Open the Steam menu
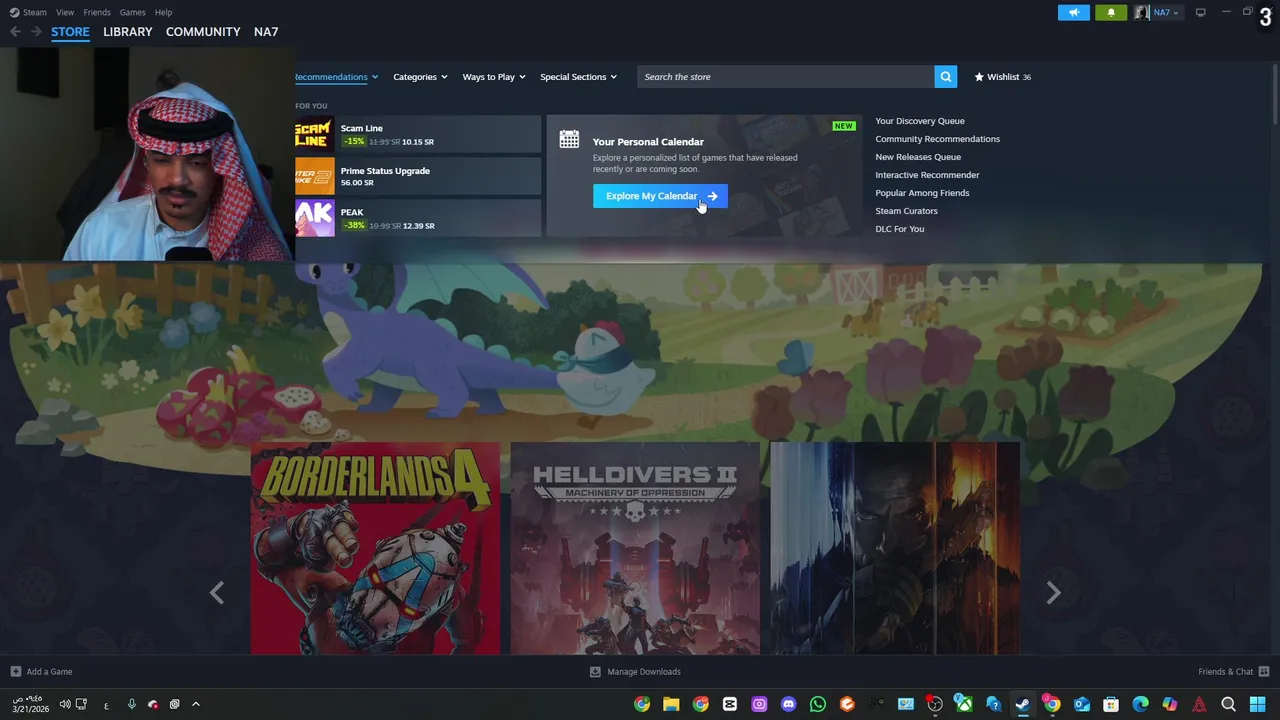Viewport: 1280px width, 720px height. 29,12
